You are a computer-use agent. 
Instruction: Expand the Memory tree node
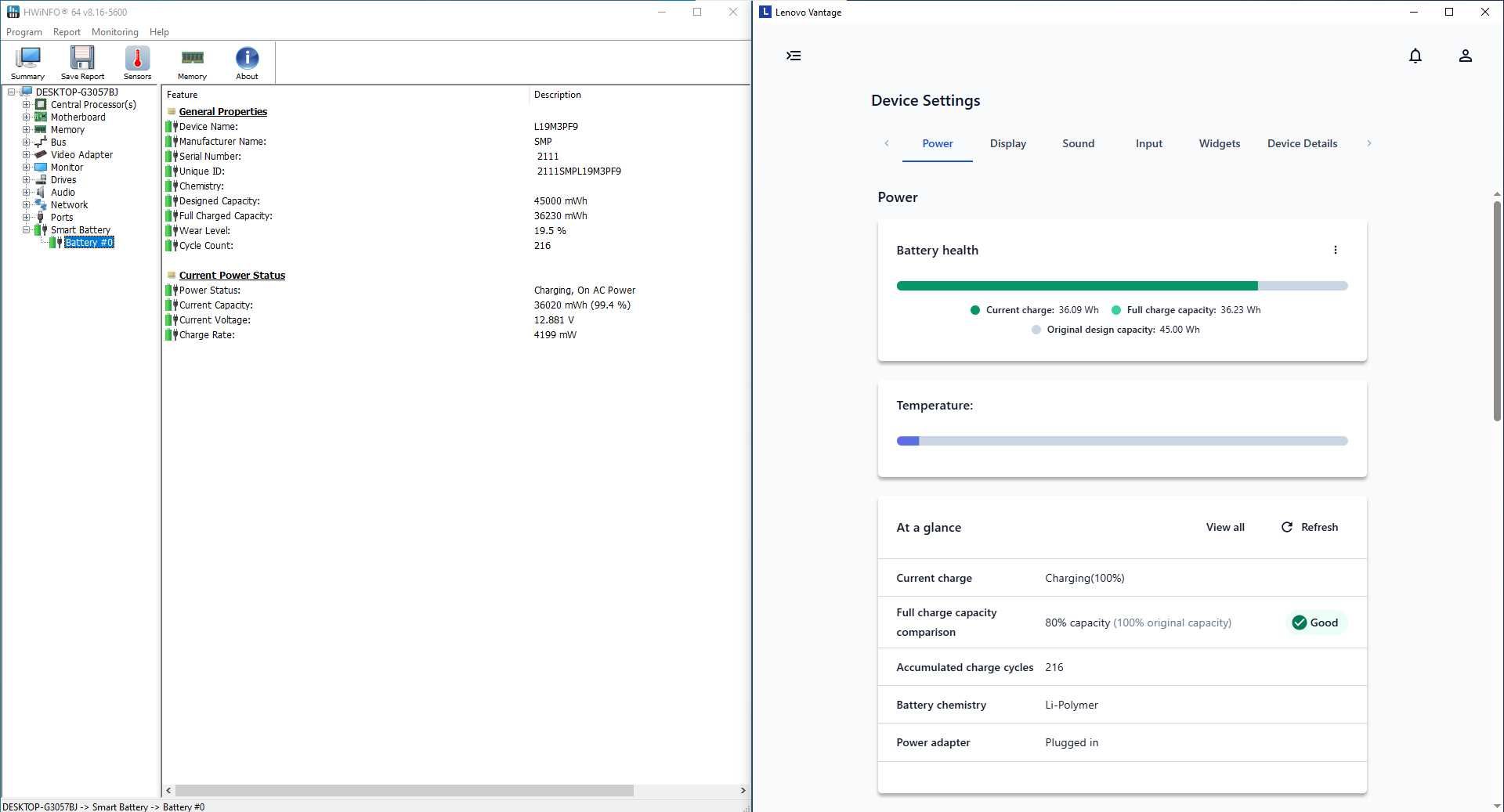[26, 129]
